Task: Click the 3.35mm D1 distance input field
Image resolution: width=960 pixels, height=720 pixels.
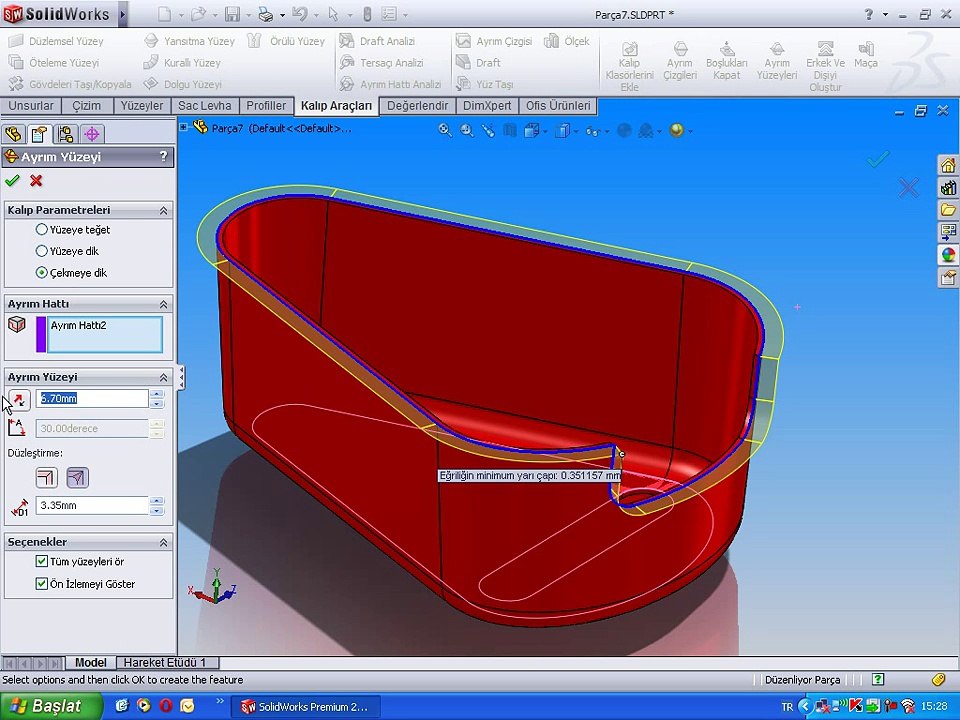Action: coord(92,506)
